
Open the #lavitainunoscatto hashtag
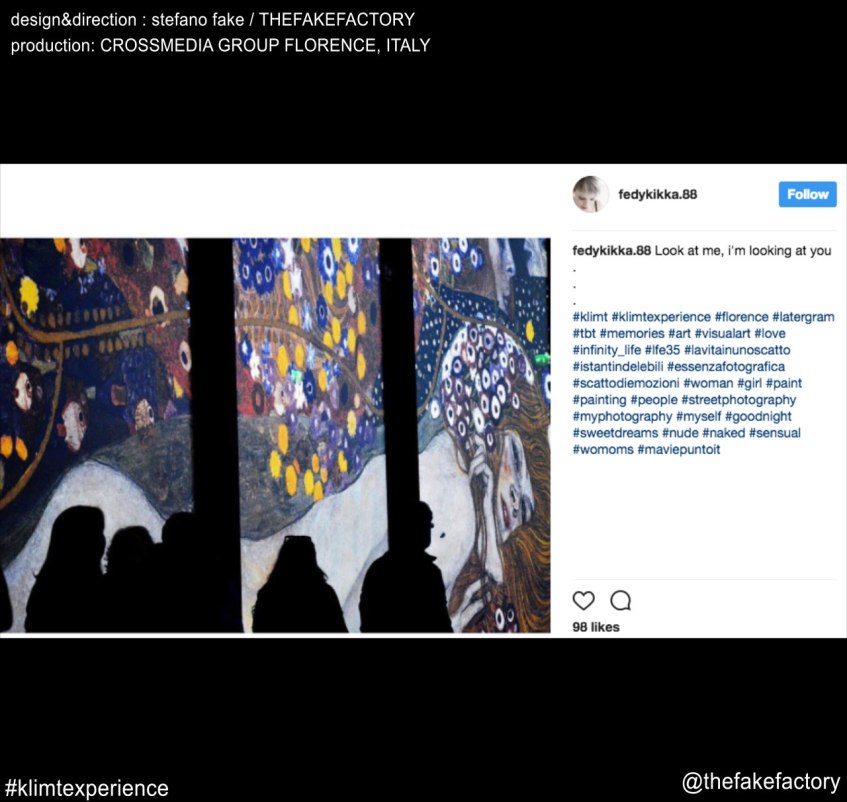737,350
